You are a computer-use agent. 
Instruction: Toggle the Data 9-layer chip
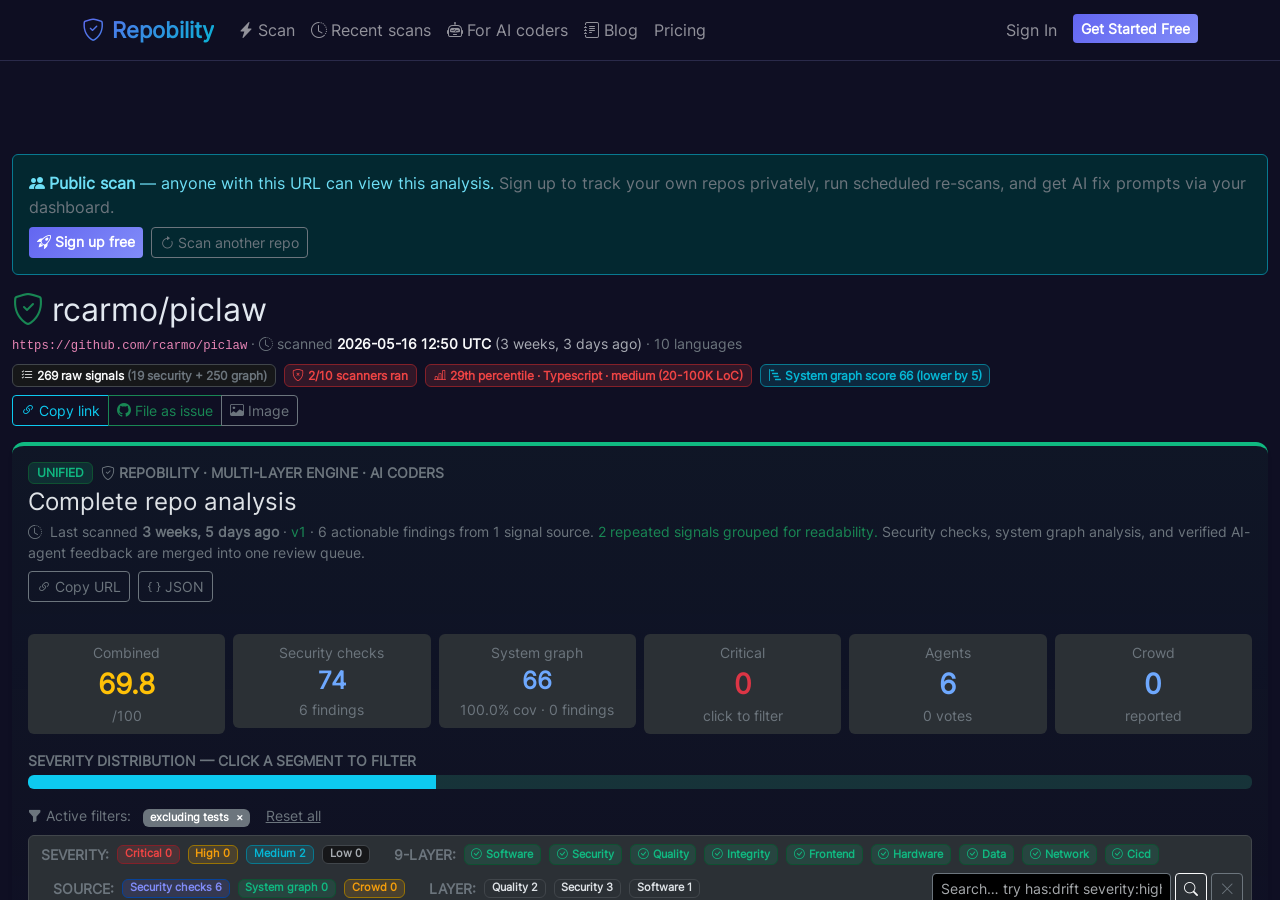point(986,854)
